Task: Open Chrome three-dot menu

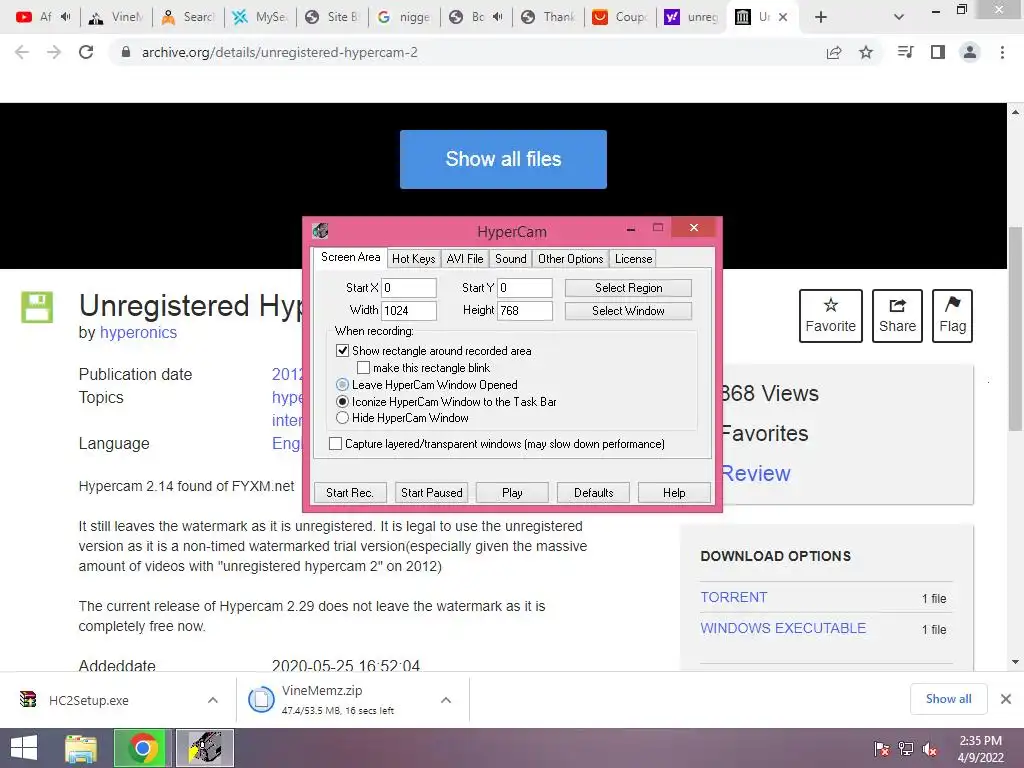Action: [1002, 52]
